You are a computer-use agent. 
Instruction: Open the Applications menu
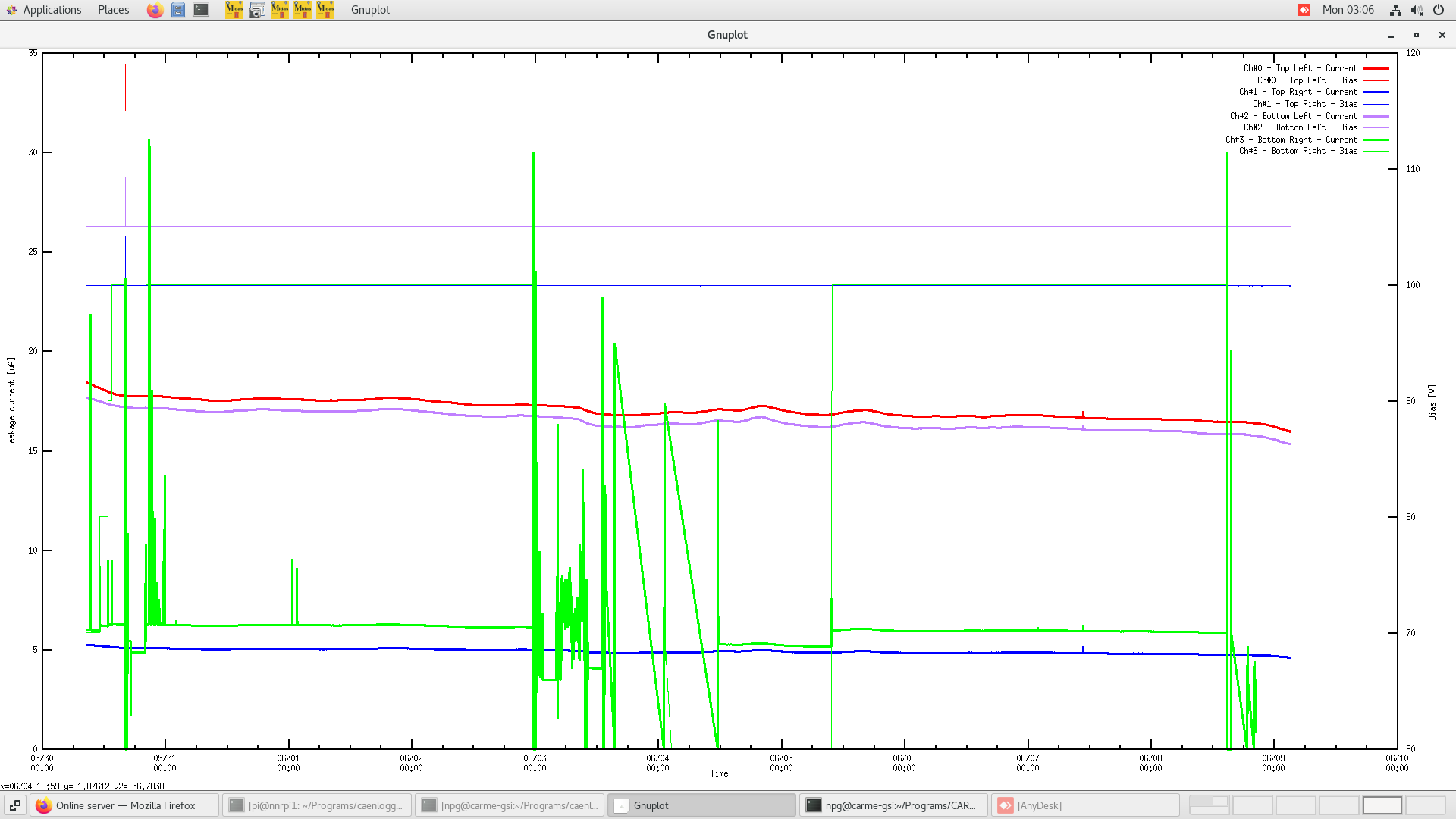click(x=52, y=10)
